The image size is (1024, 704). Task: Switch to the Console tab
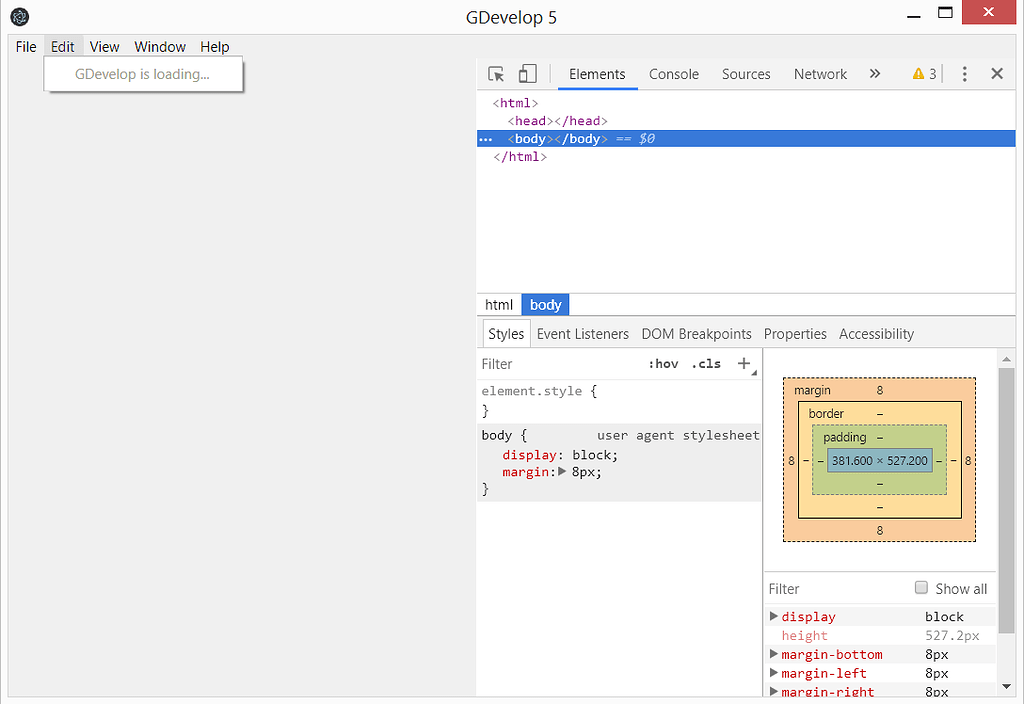(674, 74)
